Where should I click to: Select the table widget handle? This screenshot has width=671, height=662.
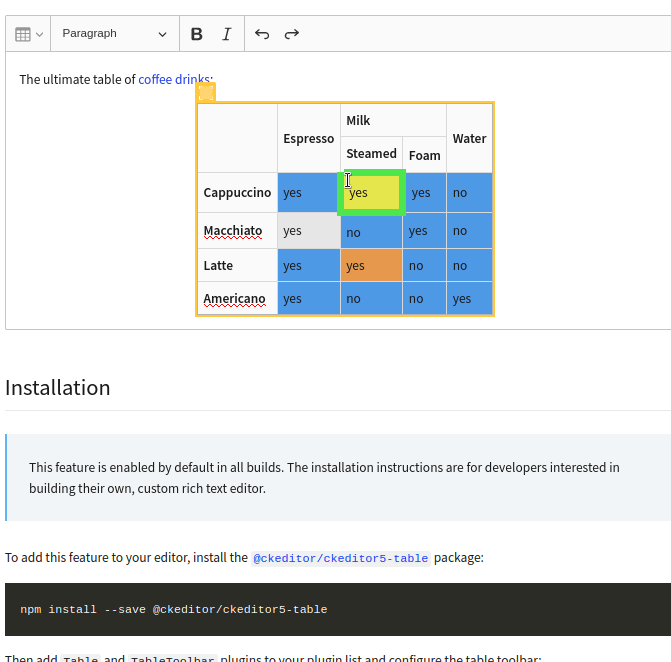tap(206, 92)
